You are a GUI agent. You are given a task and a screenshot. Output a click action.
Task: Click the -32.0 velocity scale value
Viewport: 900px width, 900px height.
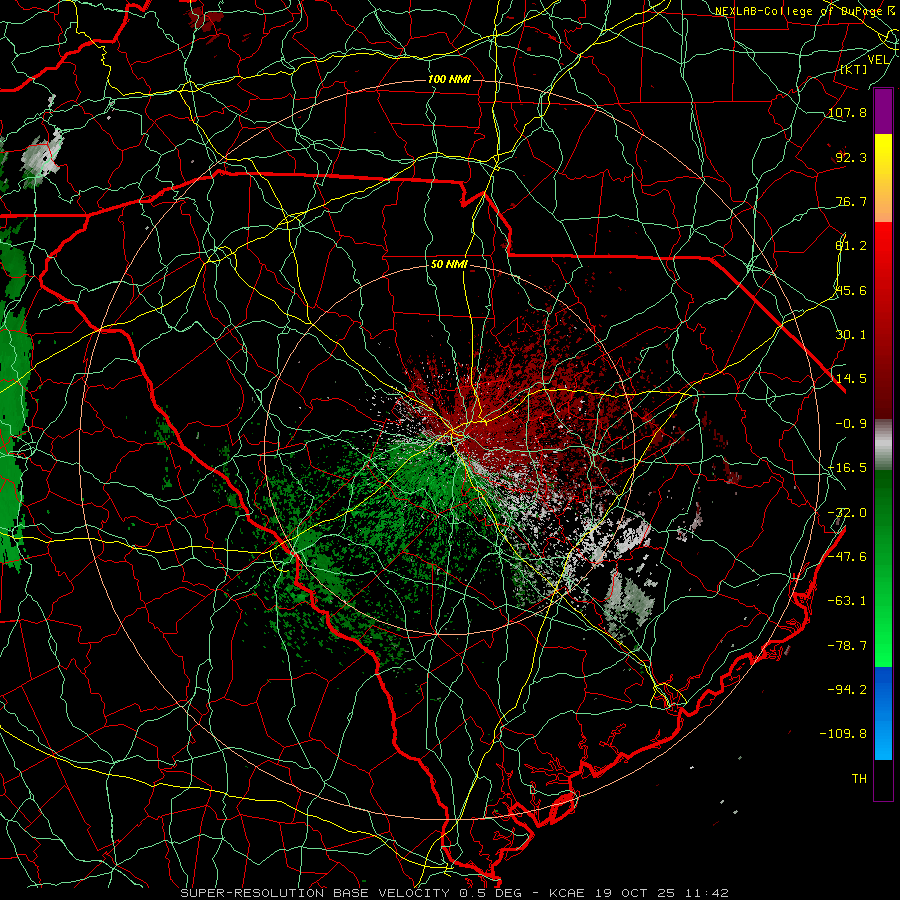pyautogui.click(x=847, y=513)
